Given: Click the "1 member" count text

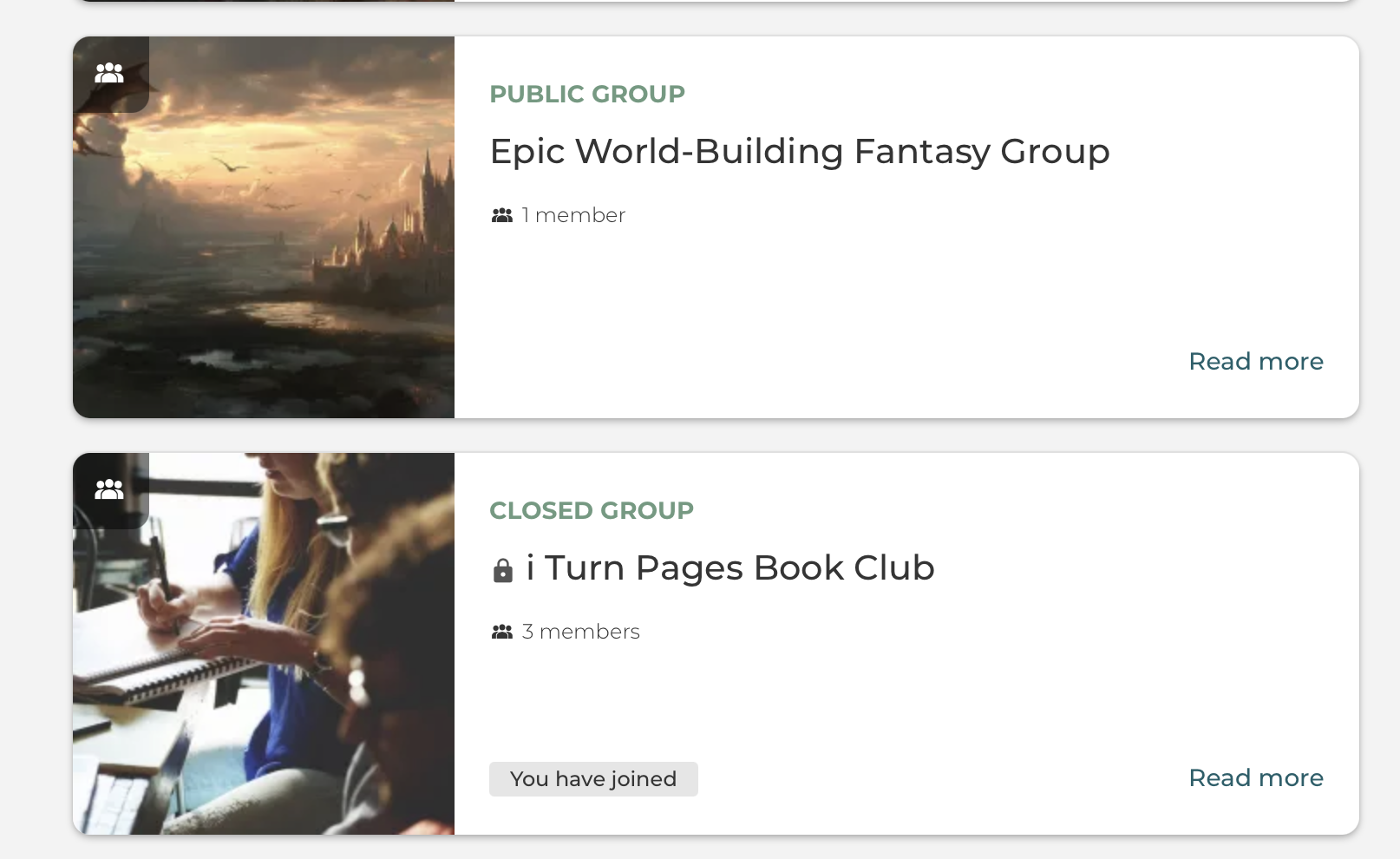Looking at the screenshot, I should (573, 215).
